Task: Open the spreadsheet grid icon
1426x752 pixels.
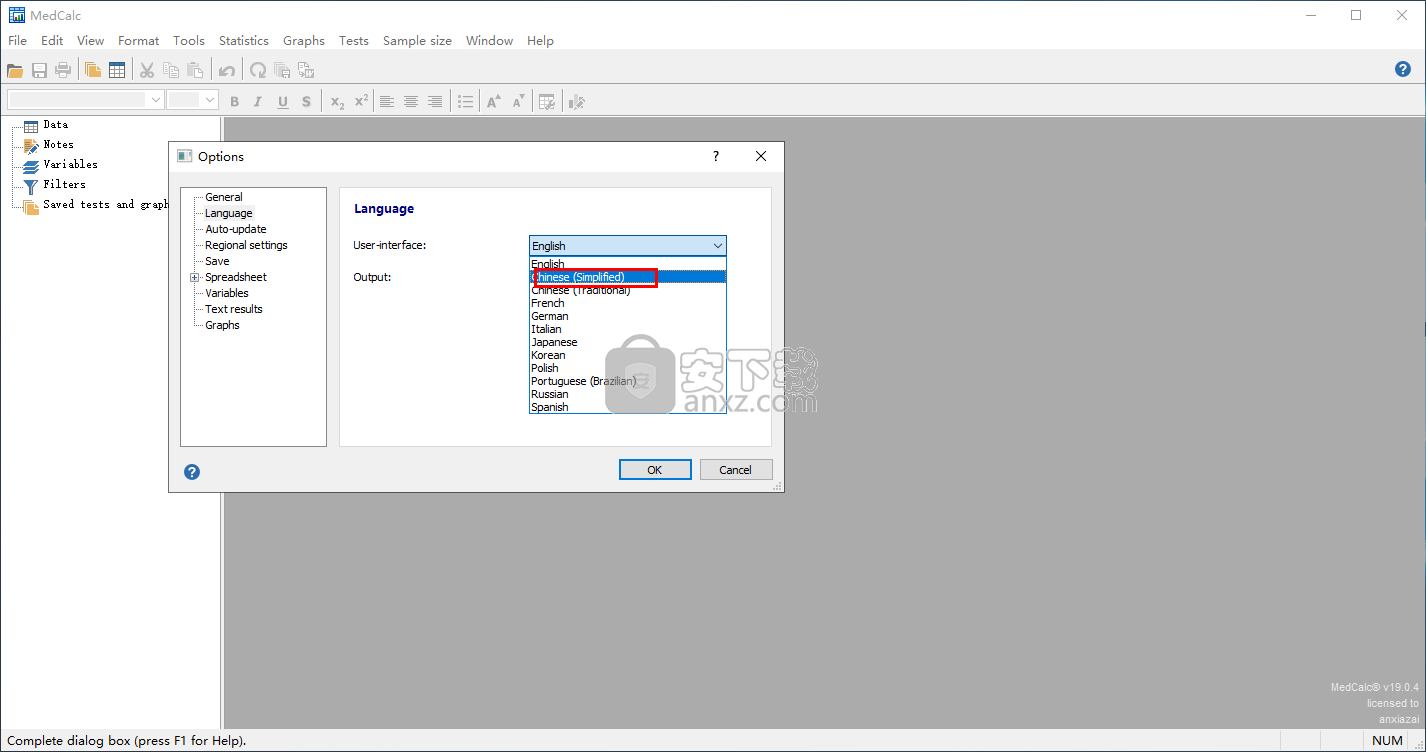Action: coord(117,70)
